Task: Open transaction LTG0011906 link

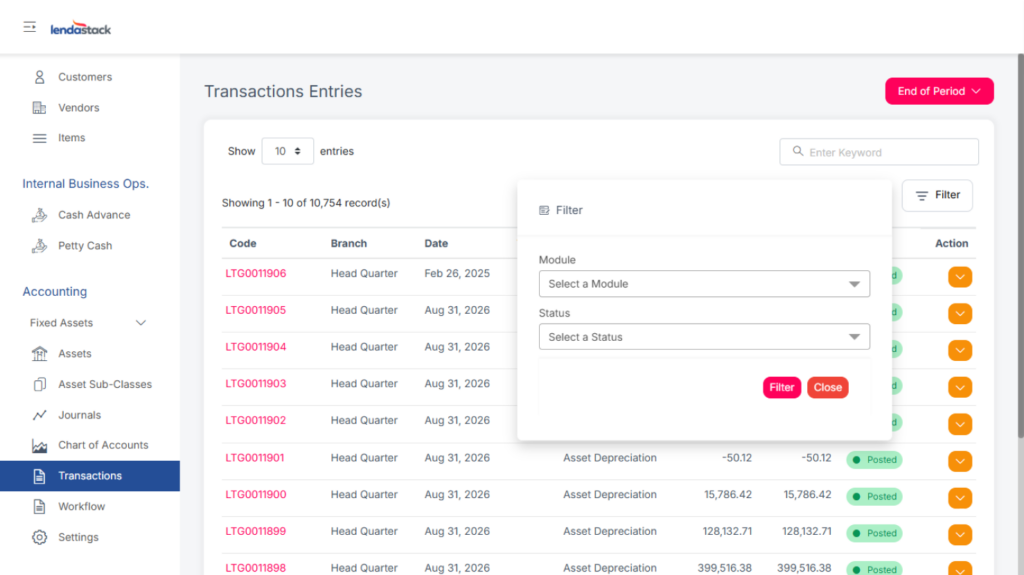Action: coord(255,274)
